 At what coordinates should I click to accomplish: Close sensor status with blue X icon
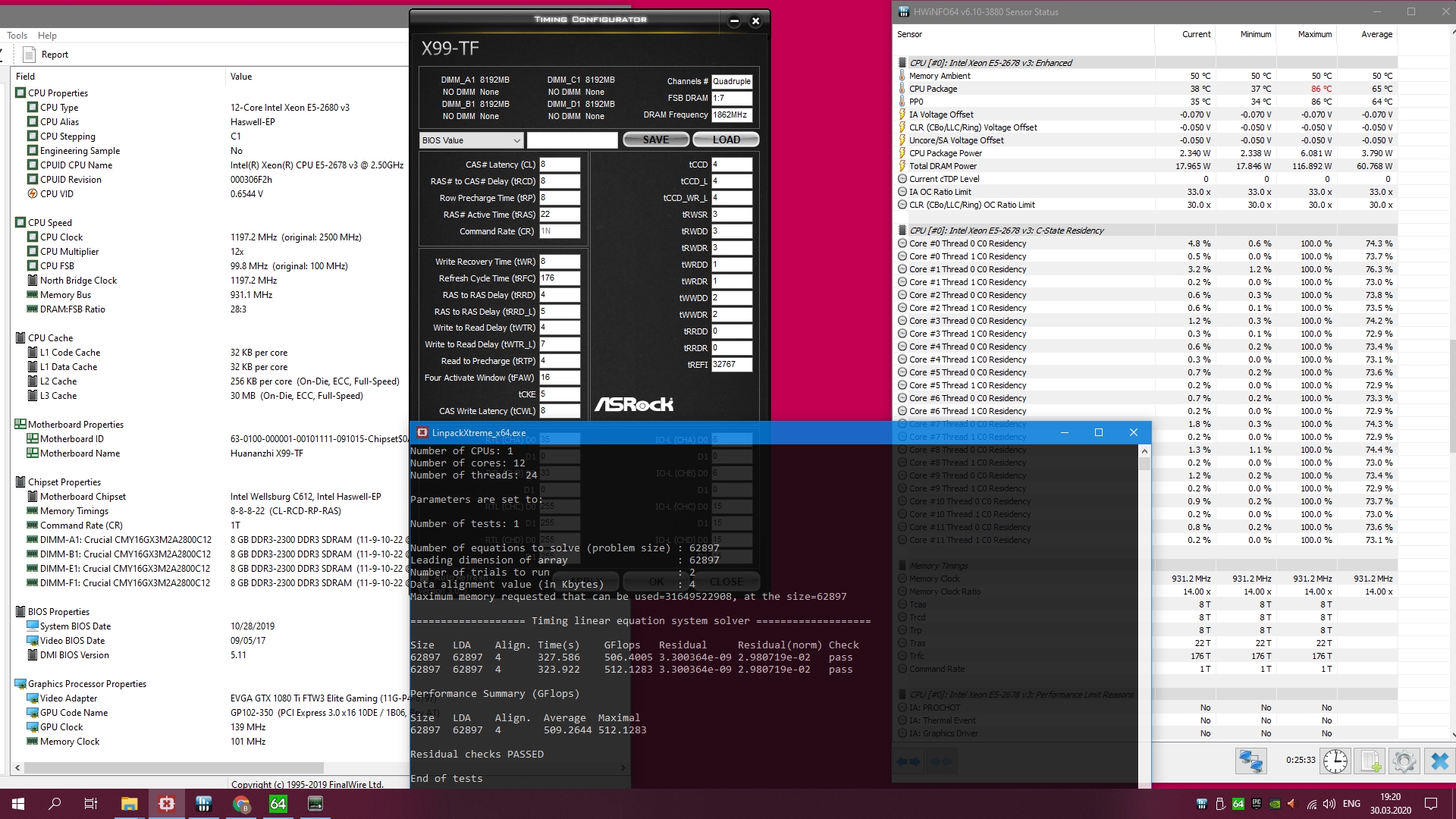[1439, 761]
